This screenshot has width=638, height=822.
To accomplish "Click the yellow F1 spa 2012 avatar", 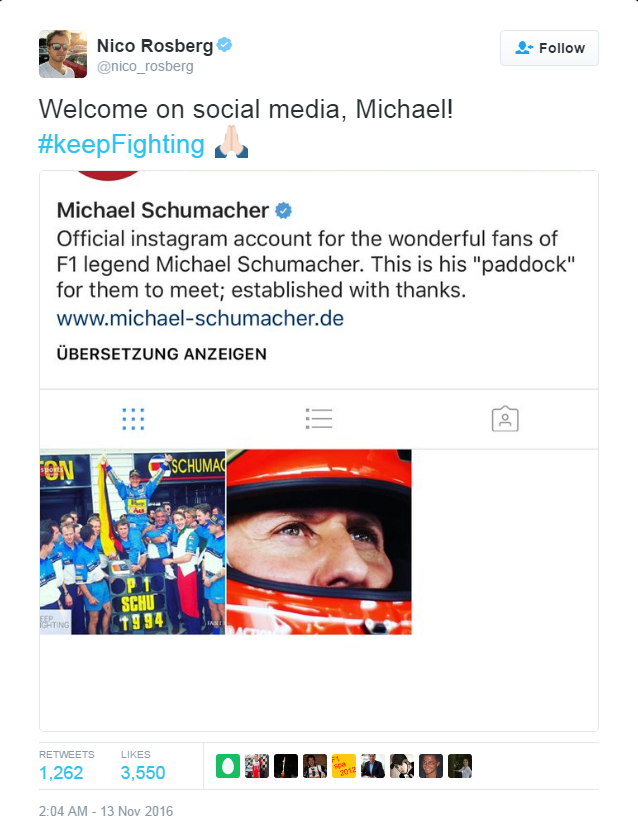I will (x=344, y=766).
